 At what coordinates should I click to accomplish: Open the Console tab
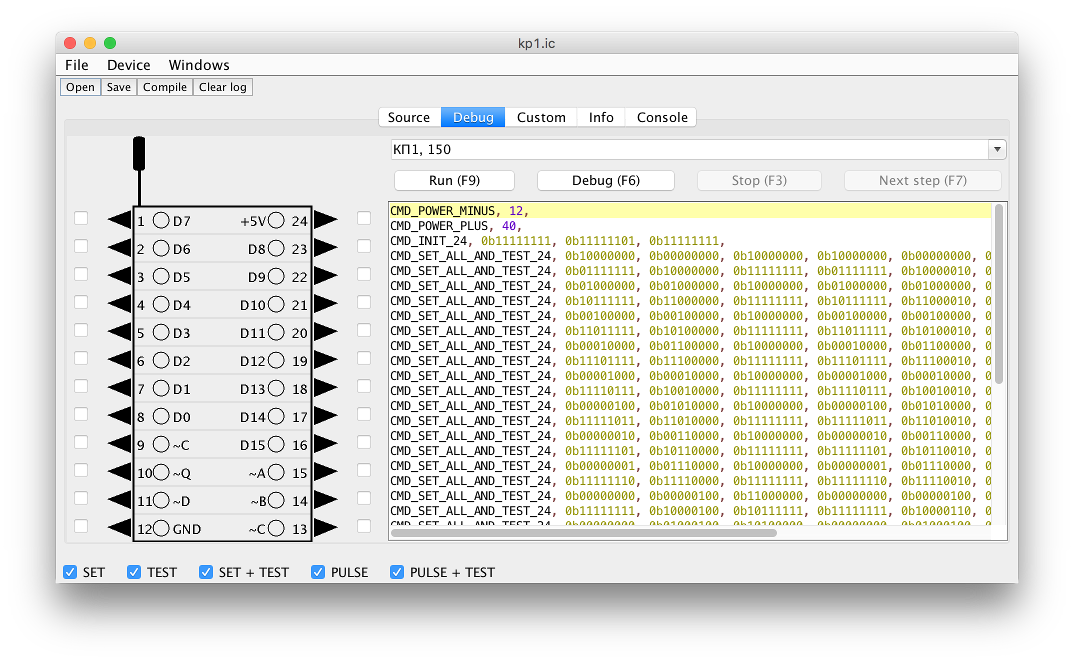point(662,117)
